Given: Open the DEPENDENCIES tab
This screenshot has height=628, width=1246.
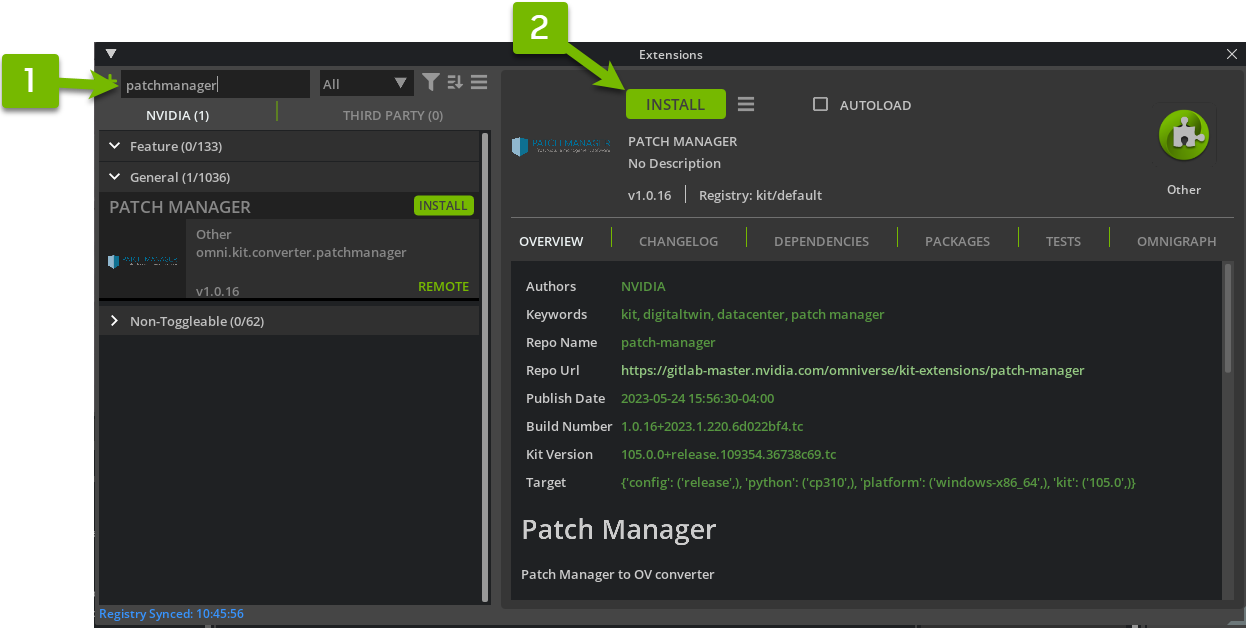Looking at the screenshot, I should (821, 241).
